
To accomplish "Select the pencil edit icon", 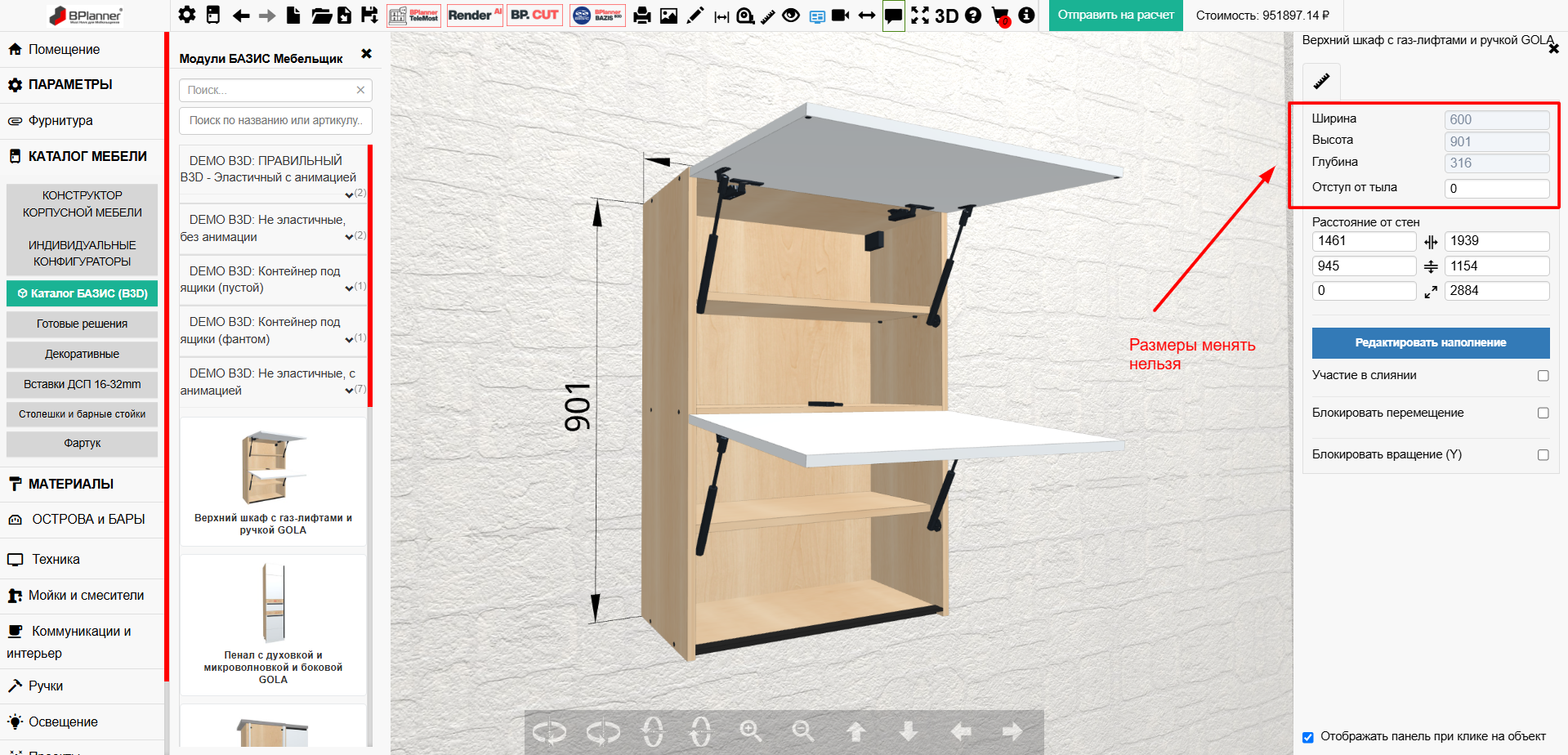I will (x=695, y=16).
